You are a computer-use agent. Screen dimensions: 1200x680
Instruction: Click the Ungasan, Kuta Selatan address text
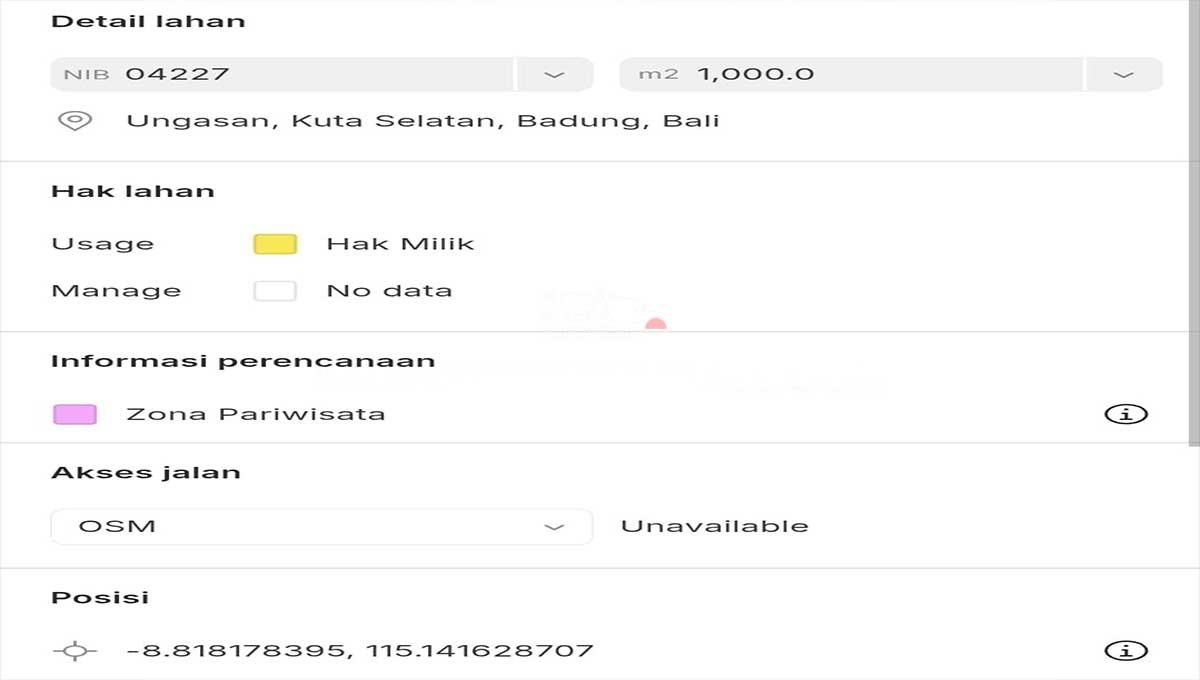coord(423,121)
